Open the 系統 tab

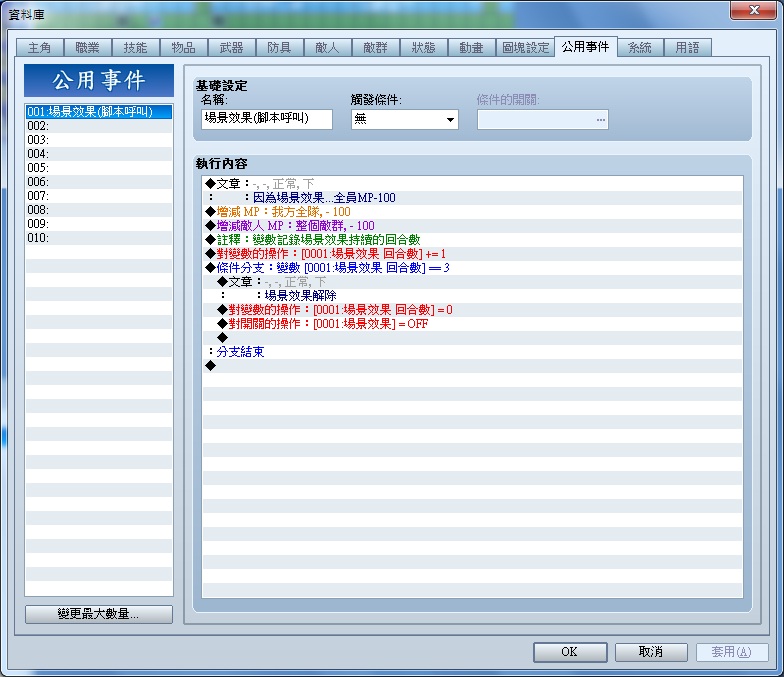pyautogui.click(x=640, y=48)
